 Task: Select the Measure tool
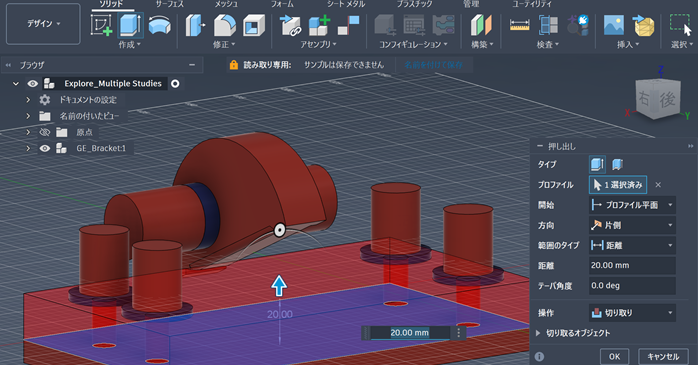coord(519,25)
